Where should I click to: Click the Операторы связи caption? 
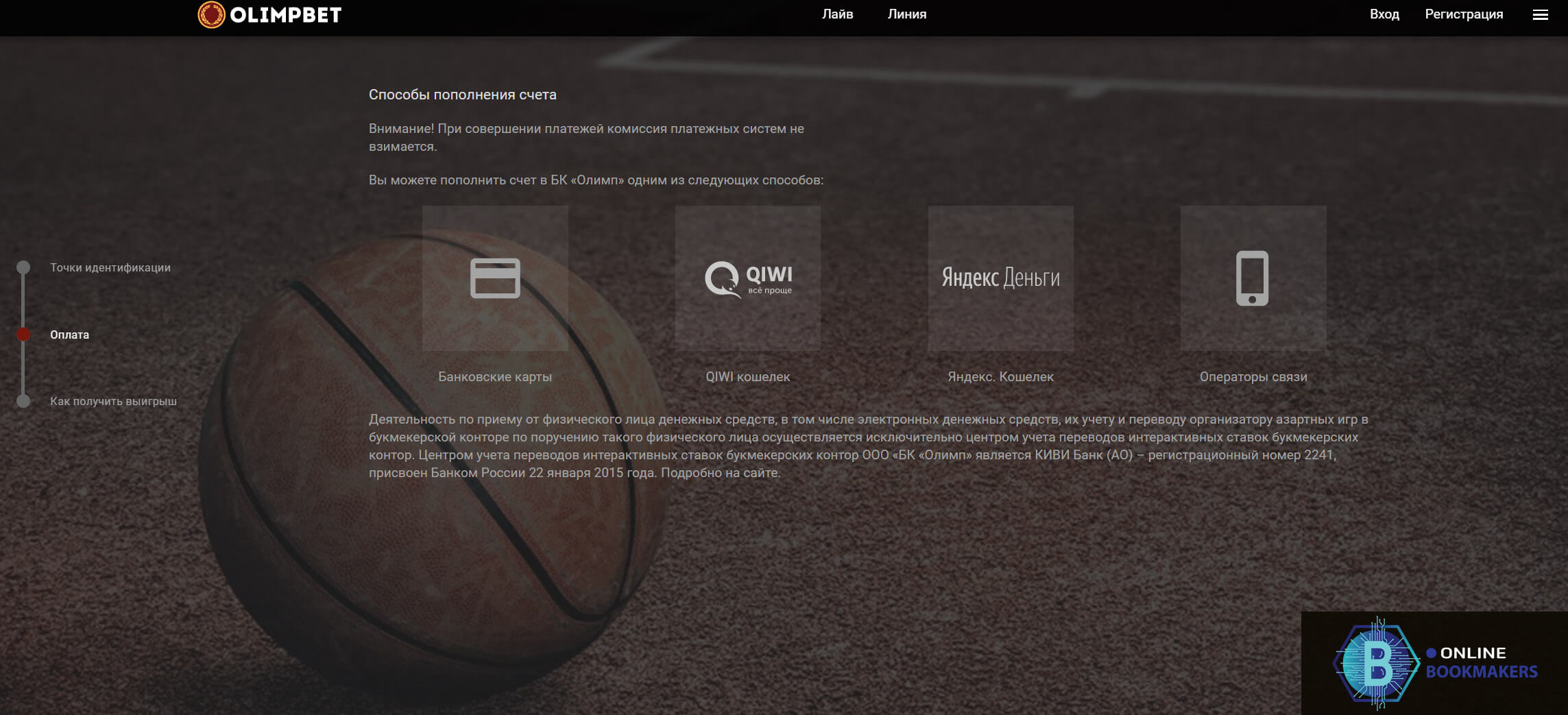click(x=1253, y=376)
